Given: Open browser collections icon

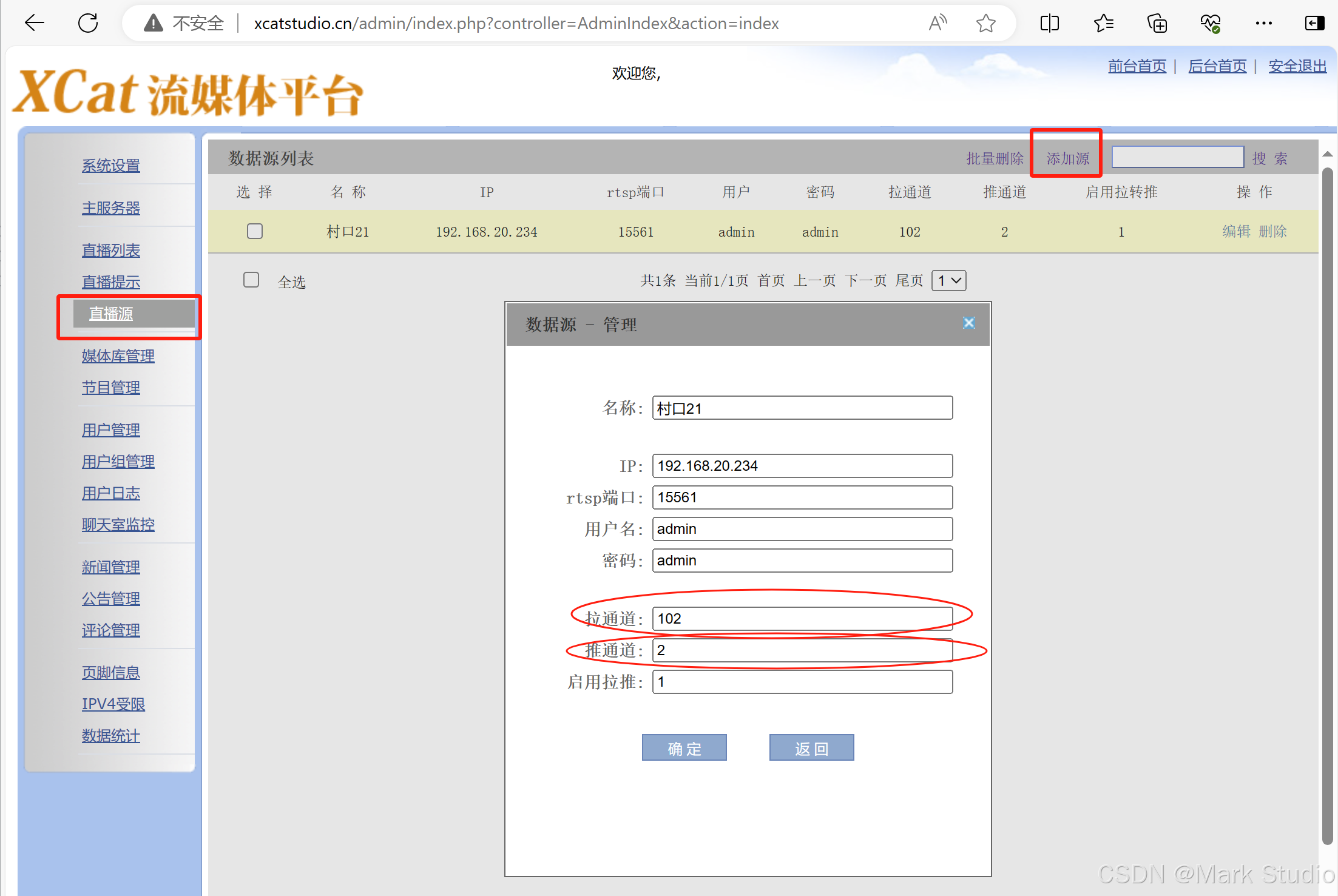Looking at the screenshot, I should 1157,23.
